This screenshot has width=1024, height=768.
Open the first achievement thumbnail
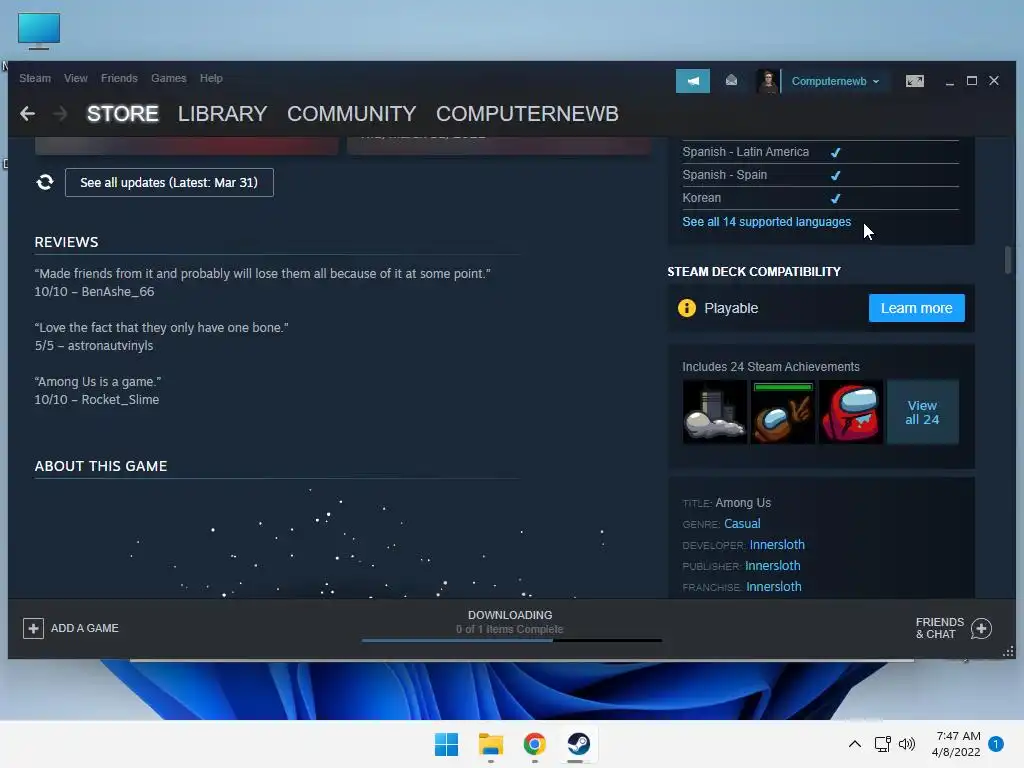[714, 412]
